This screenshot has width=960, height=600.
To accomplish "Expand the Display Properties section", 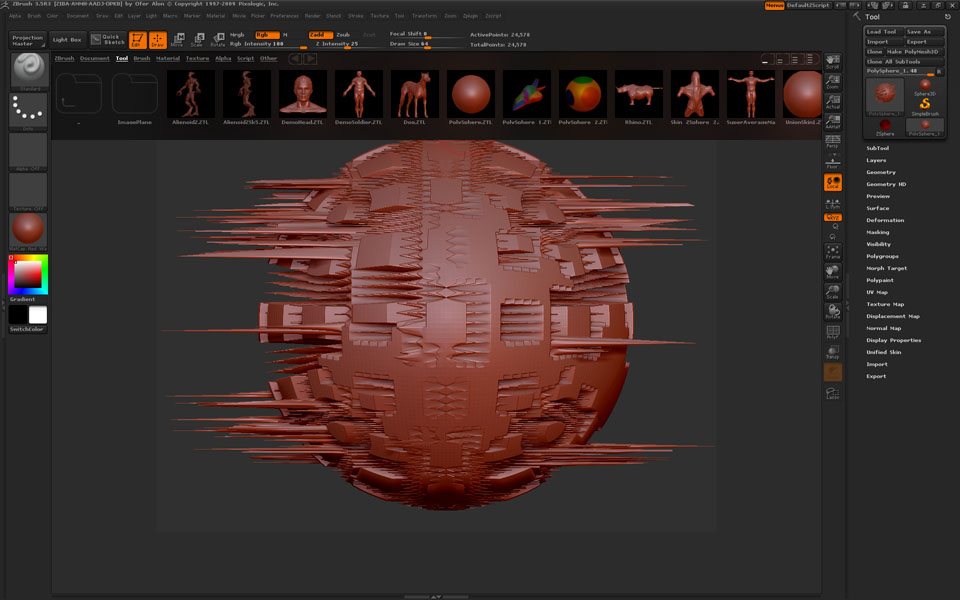I will 893,340.
